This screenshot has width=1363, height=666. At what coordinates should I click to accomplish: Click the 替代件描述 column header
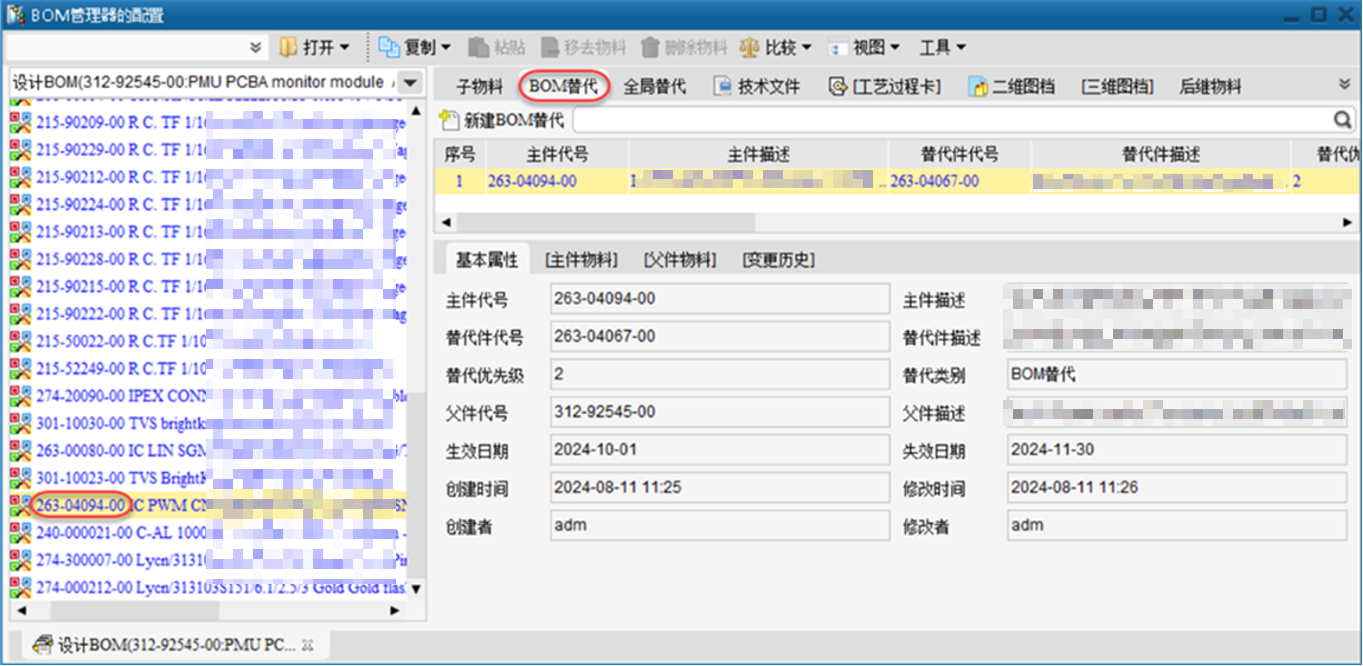(1160, 155)
